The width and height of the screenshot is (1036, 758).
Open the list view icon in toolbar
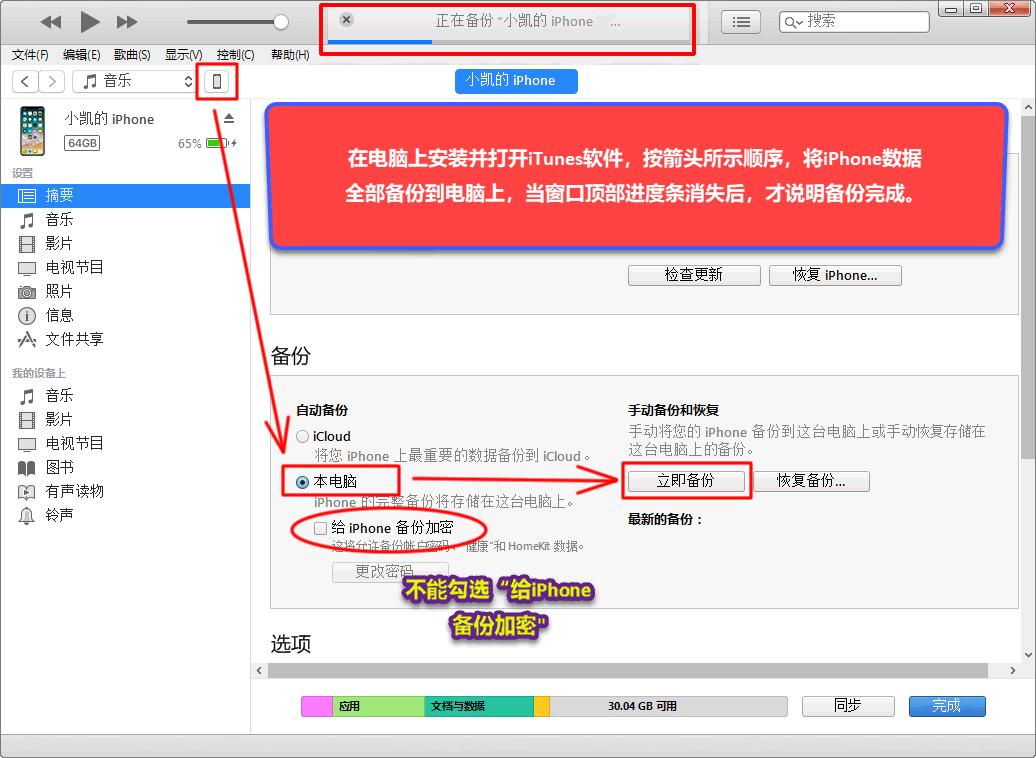click(740, 20)
